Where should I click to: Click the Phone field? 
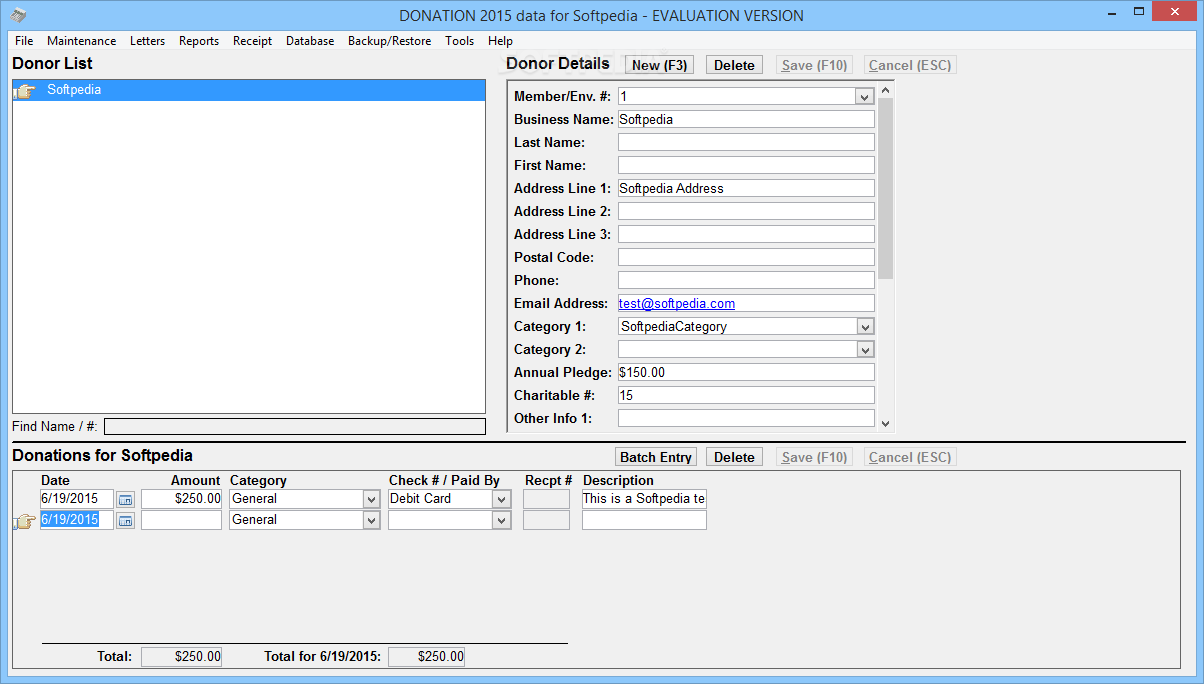point(746,280)
